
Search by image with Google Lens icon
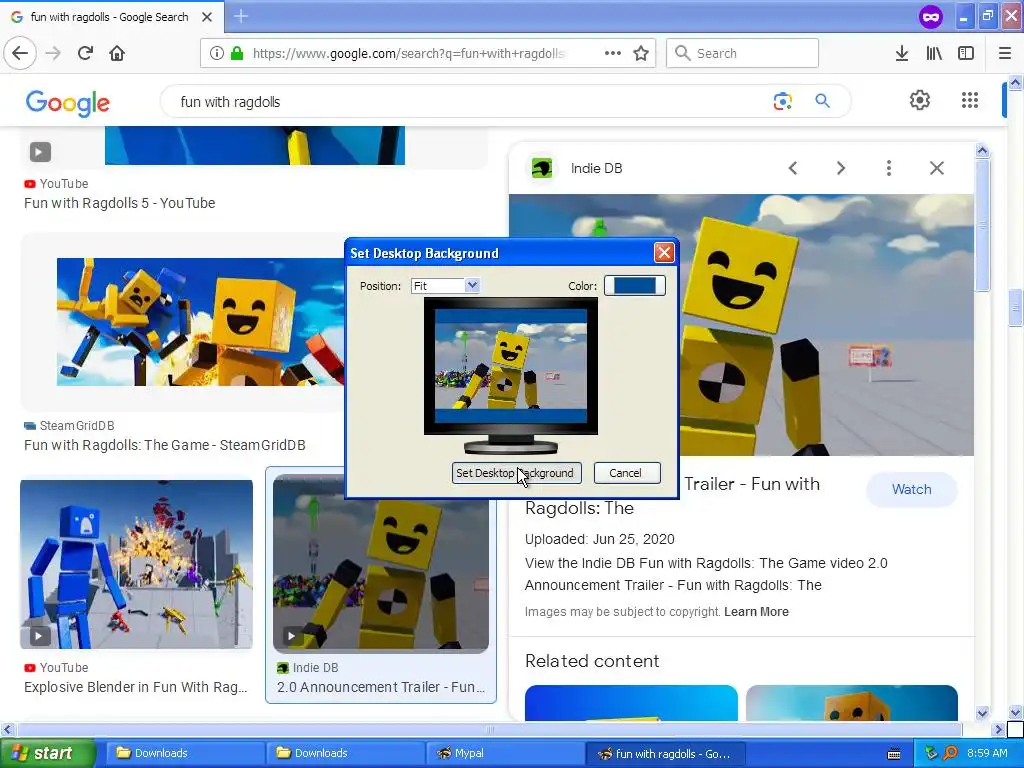(782, 101)
